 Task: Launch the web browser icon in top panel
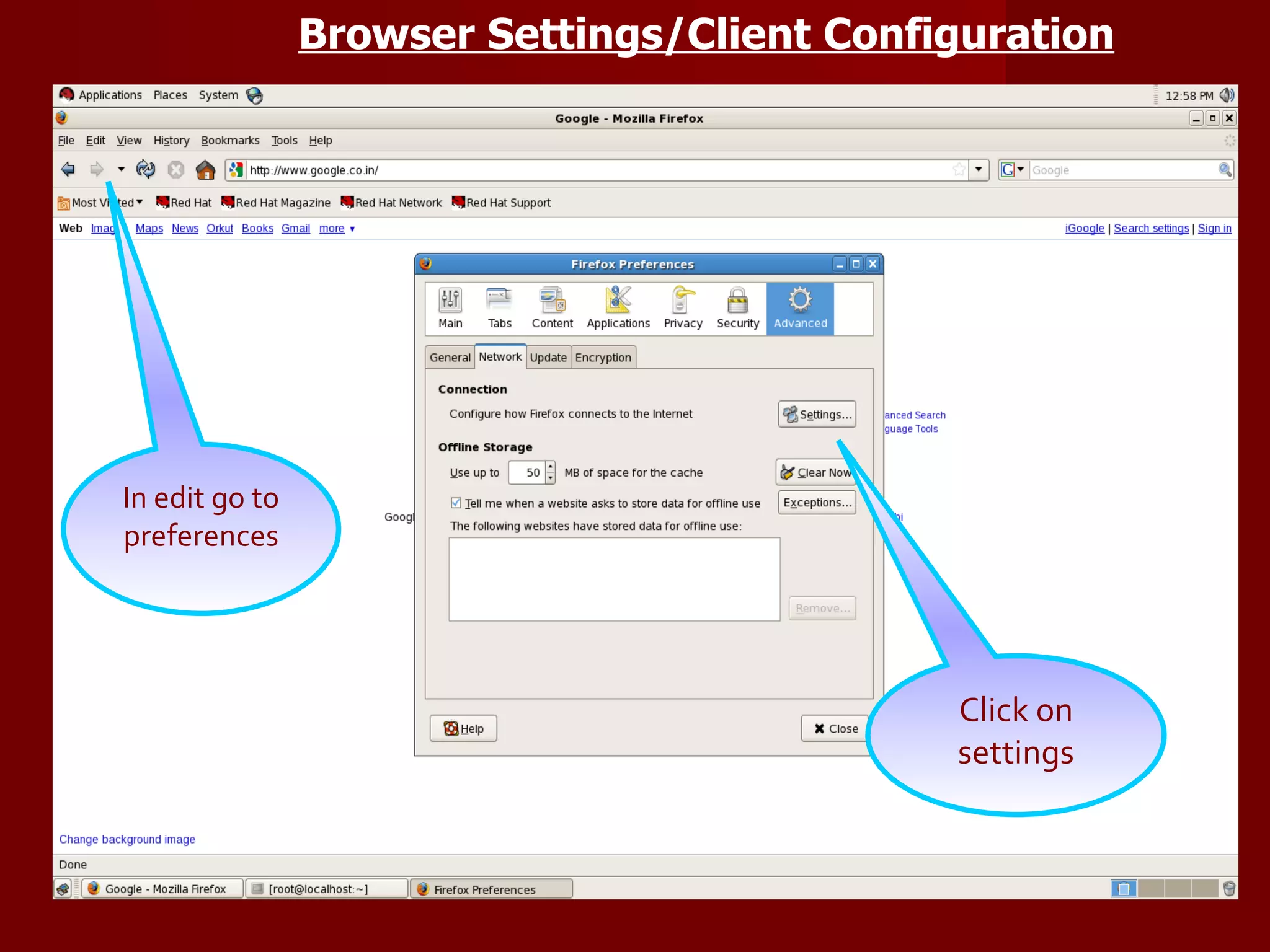pyautogui.click(x=254, y=95)
